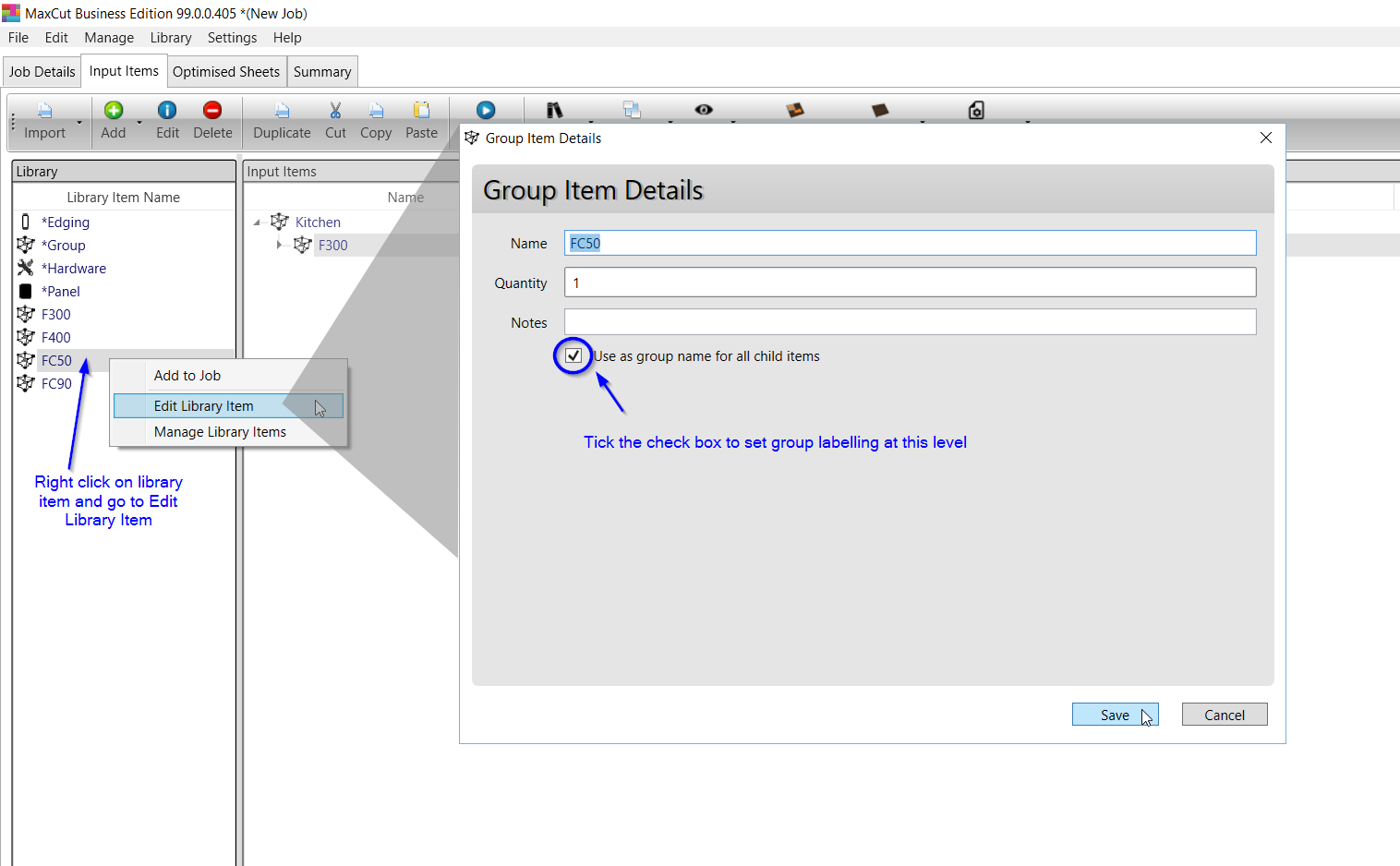Click the Notes input field
The height and width of the screenshot is (866, 1400).
[x=911, y=322]
